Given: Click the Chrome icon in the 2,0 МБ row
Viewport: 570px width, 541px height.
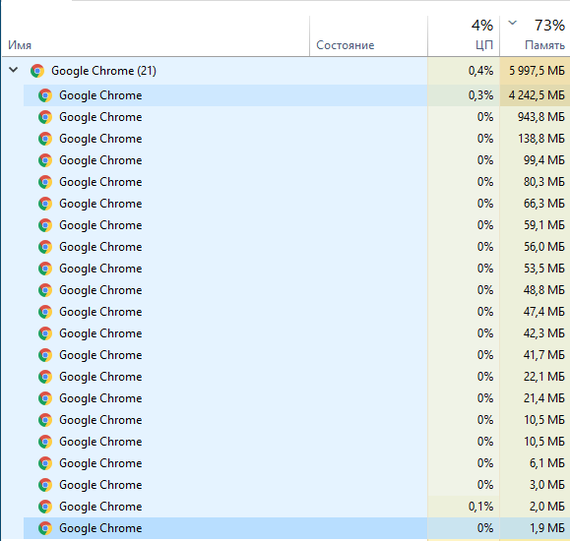Looking at the screenshot, I should [45, 506].
